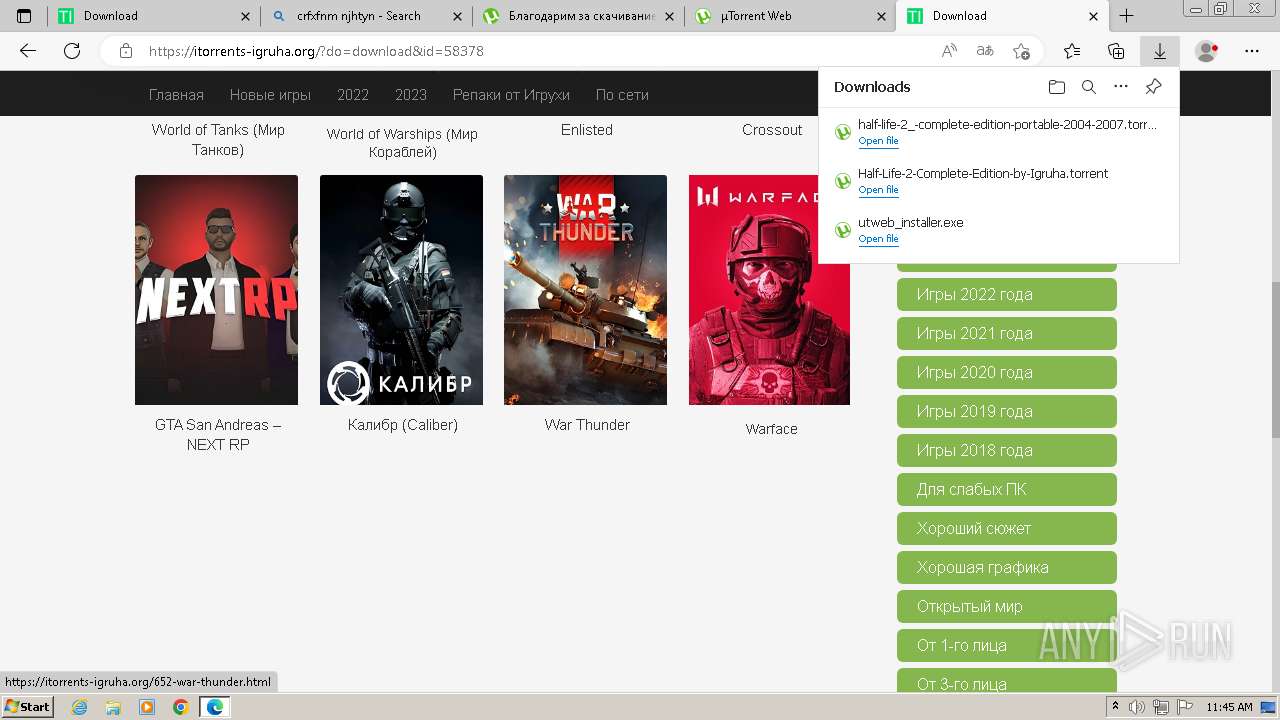Open Хороший сюжет category

[x=1006, y=528]
